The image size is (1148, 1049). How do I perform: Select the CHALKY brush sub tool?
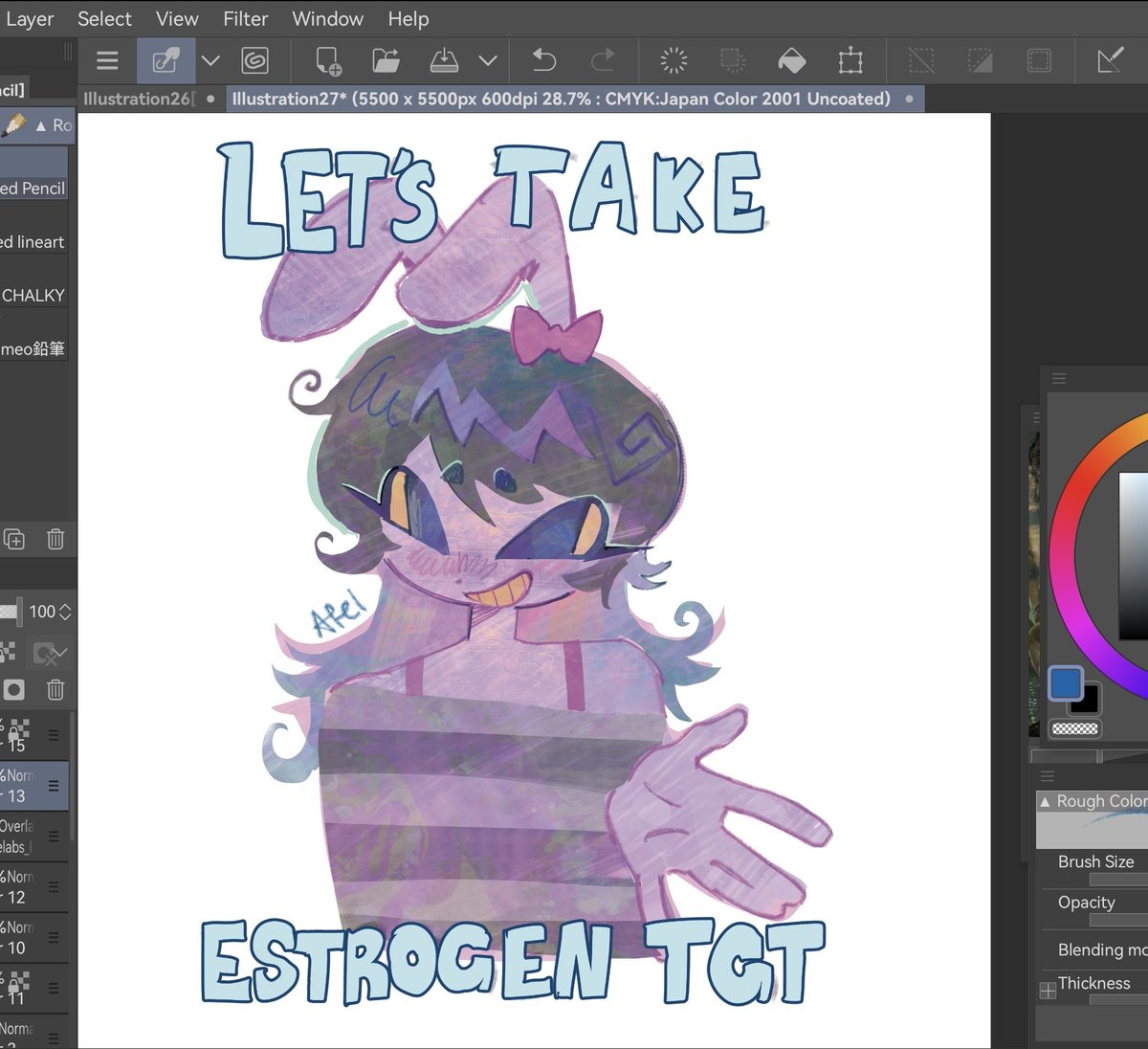(x=33, y=295)
